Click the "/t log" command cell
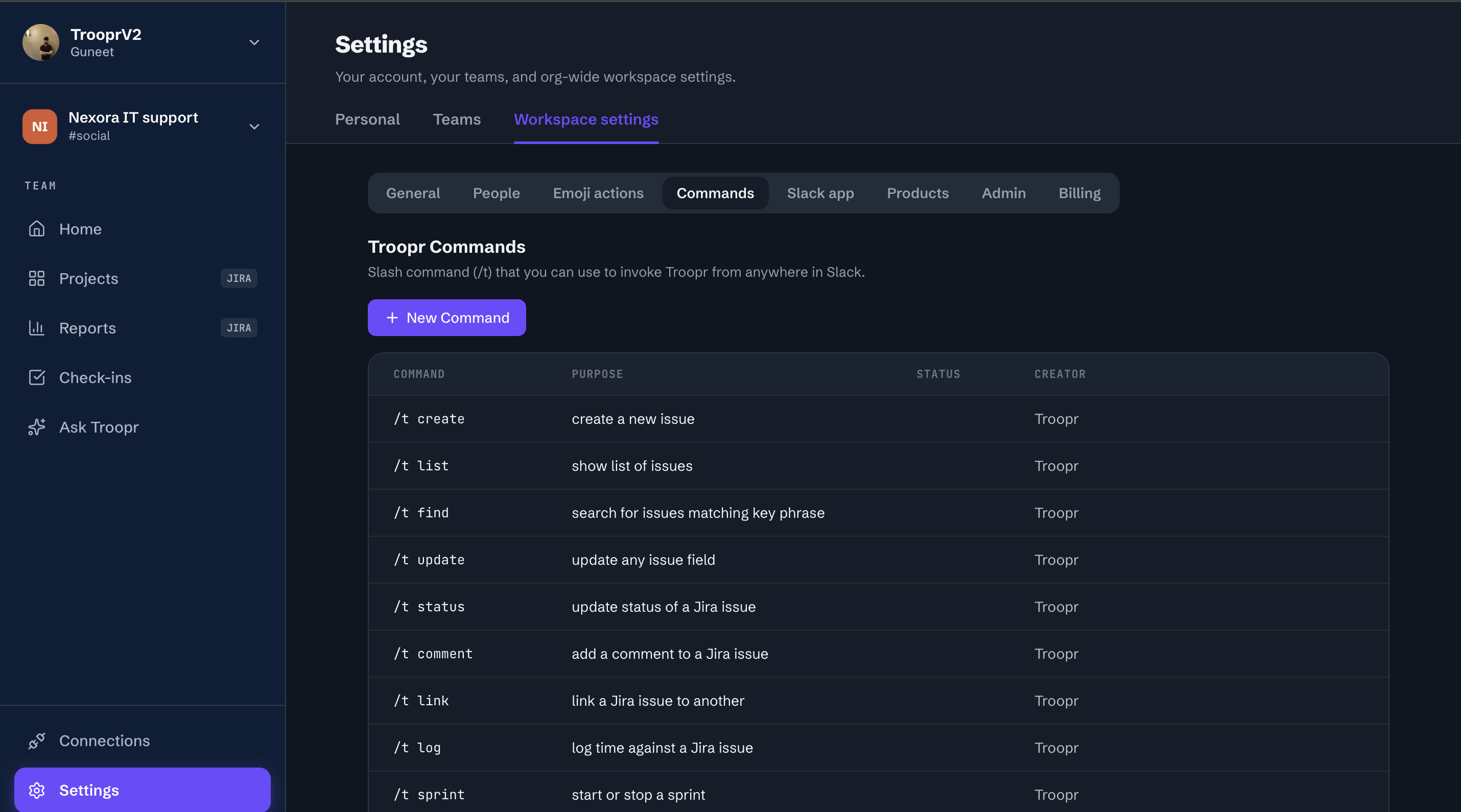The height and width of the screenshot is (812, 1461). (417, 748)
